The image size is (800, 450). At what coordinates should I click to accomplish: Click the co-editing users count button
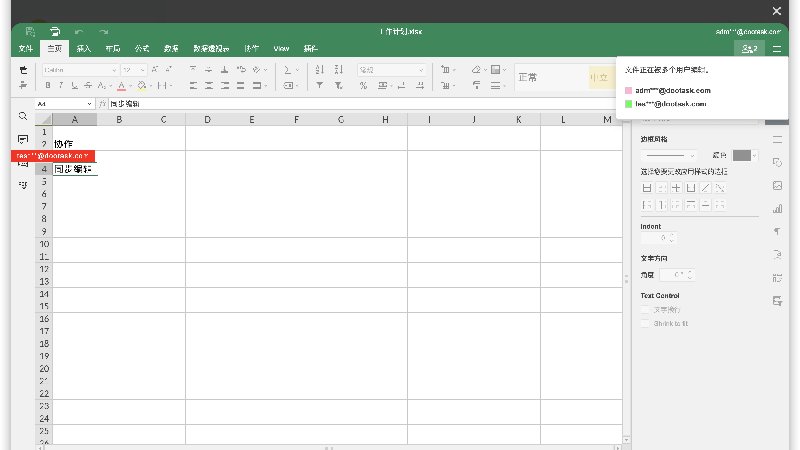(x=749, y=48)
